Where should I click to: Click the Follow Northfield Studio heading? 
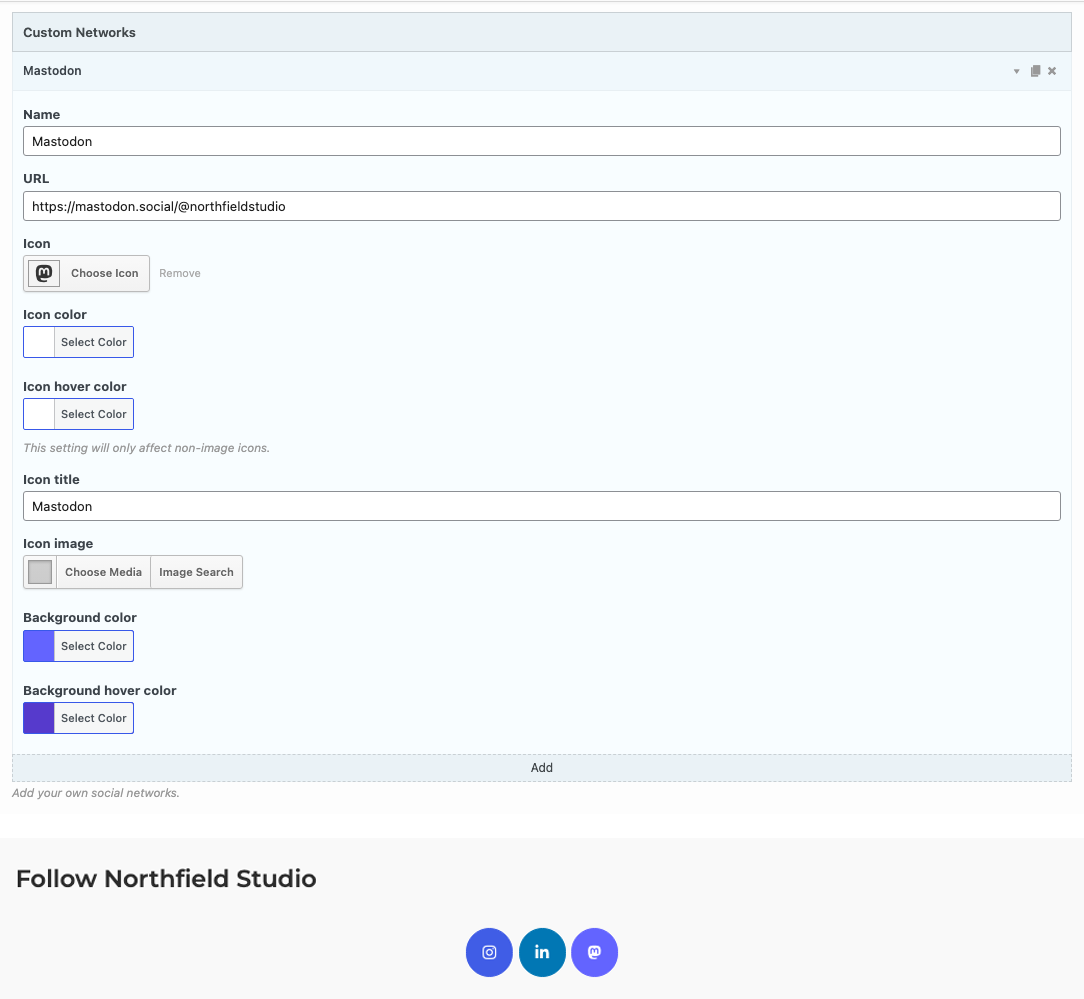tap(166, 879)
